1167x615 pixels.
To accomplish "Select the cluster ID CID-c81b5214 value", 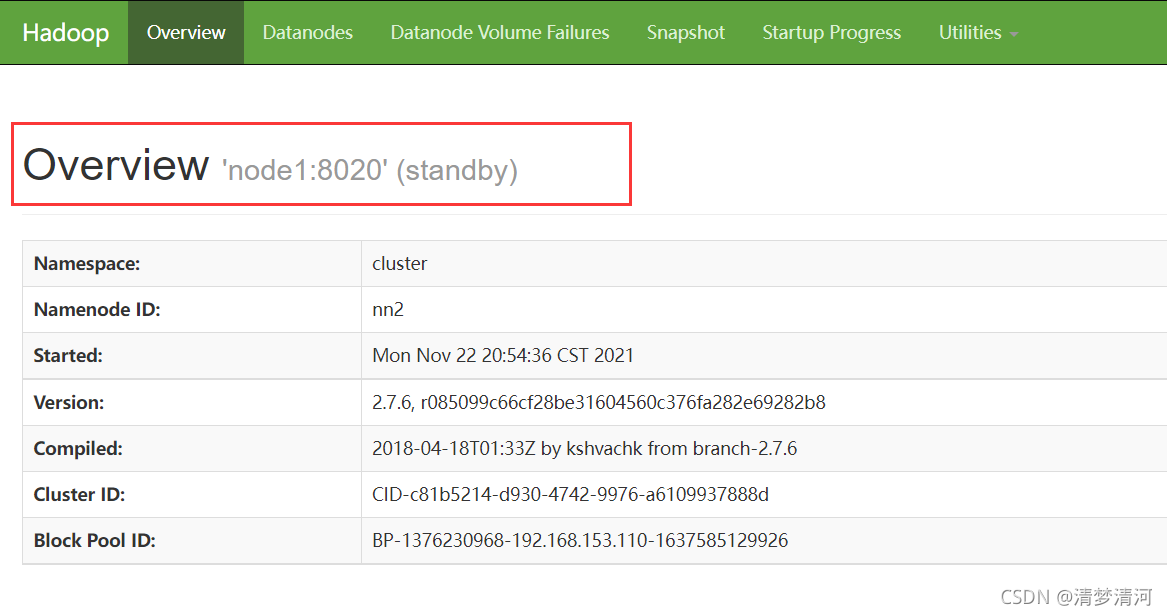I will coord(570,494).
